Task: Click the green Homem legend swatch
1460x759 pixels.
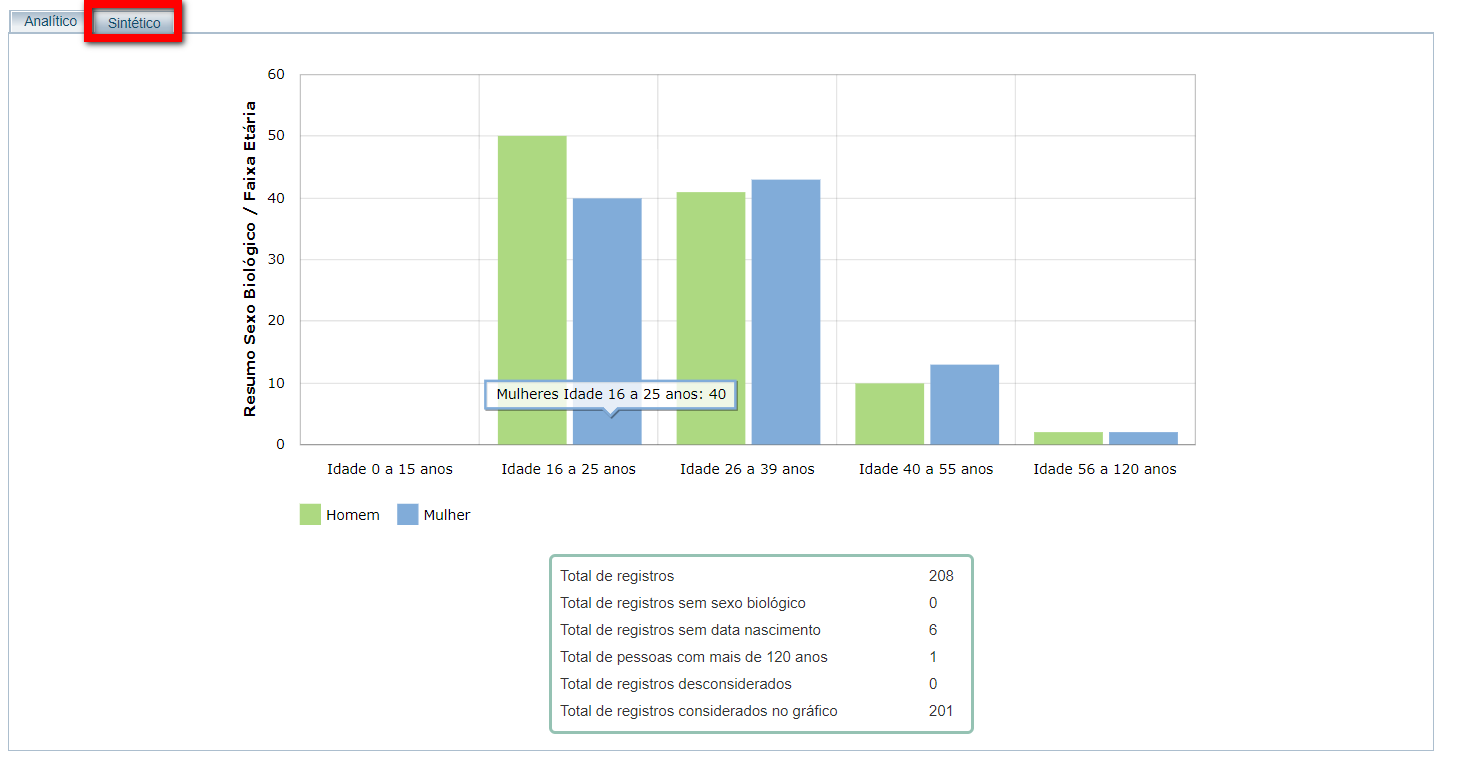Action: (310, 515)
